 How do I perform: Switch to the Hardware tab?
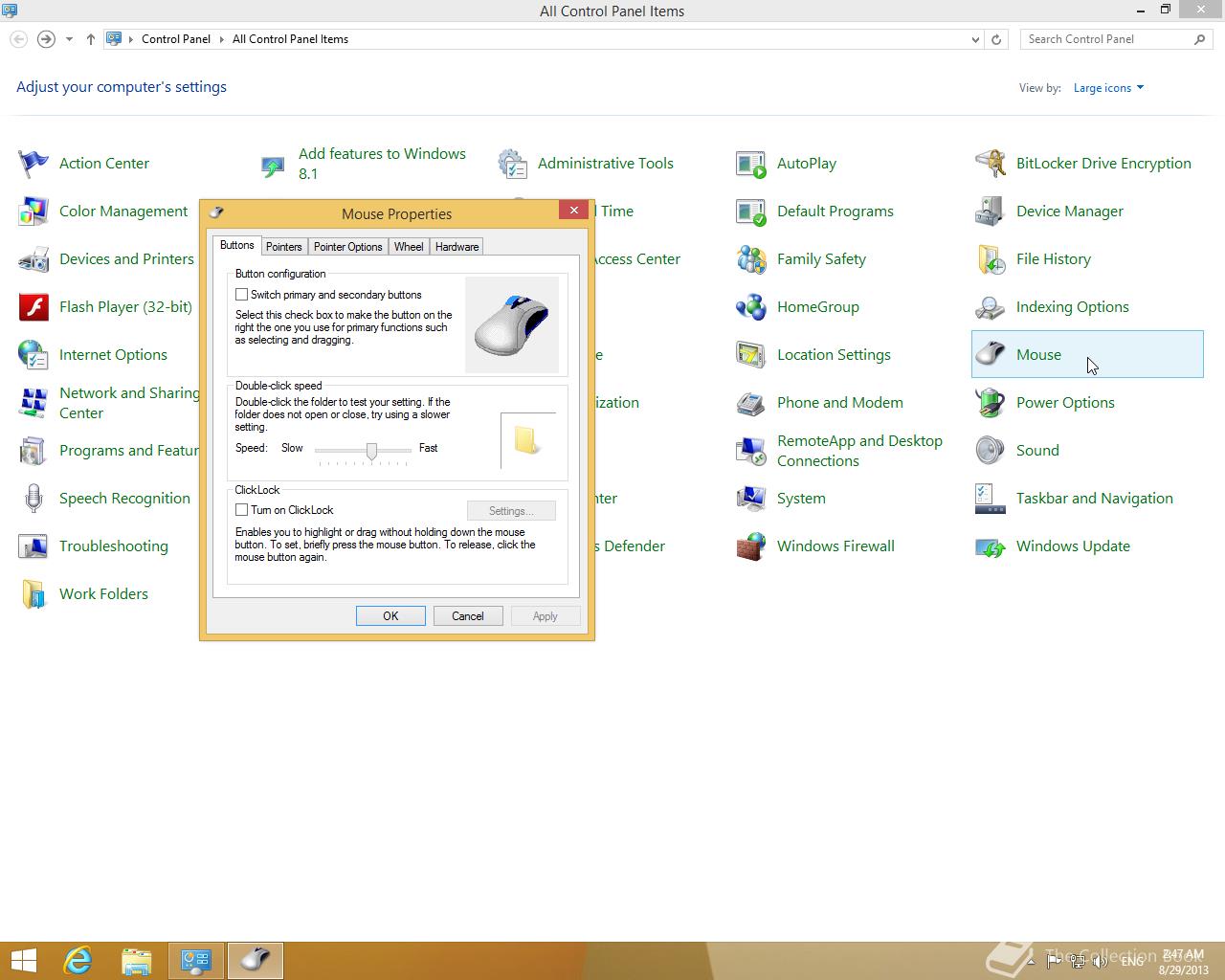457,247
